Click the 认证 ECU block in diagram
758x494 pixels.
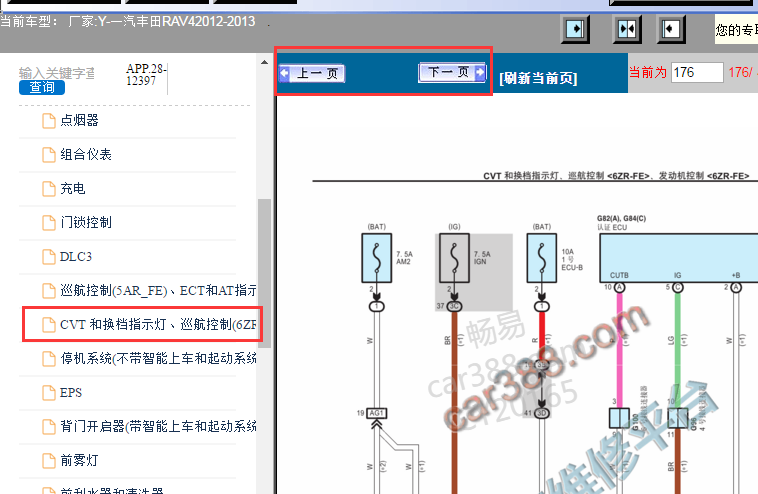[x=679, y=258]
